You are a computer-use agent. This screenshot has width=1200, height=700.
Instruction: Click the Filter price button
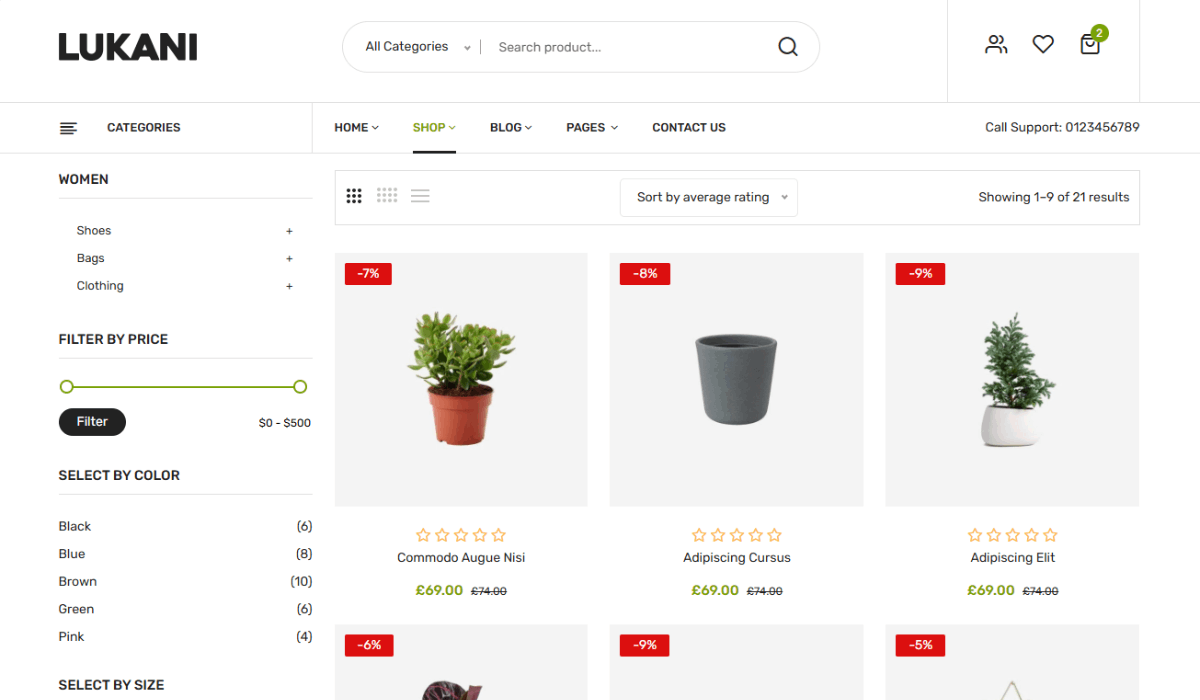point(92,422)
